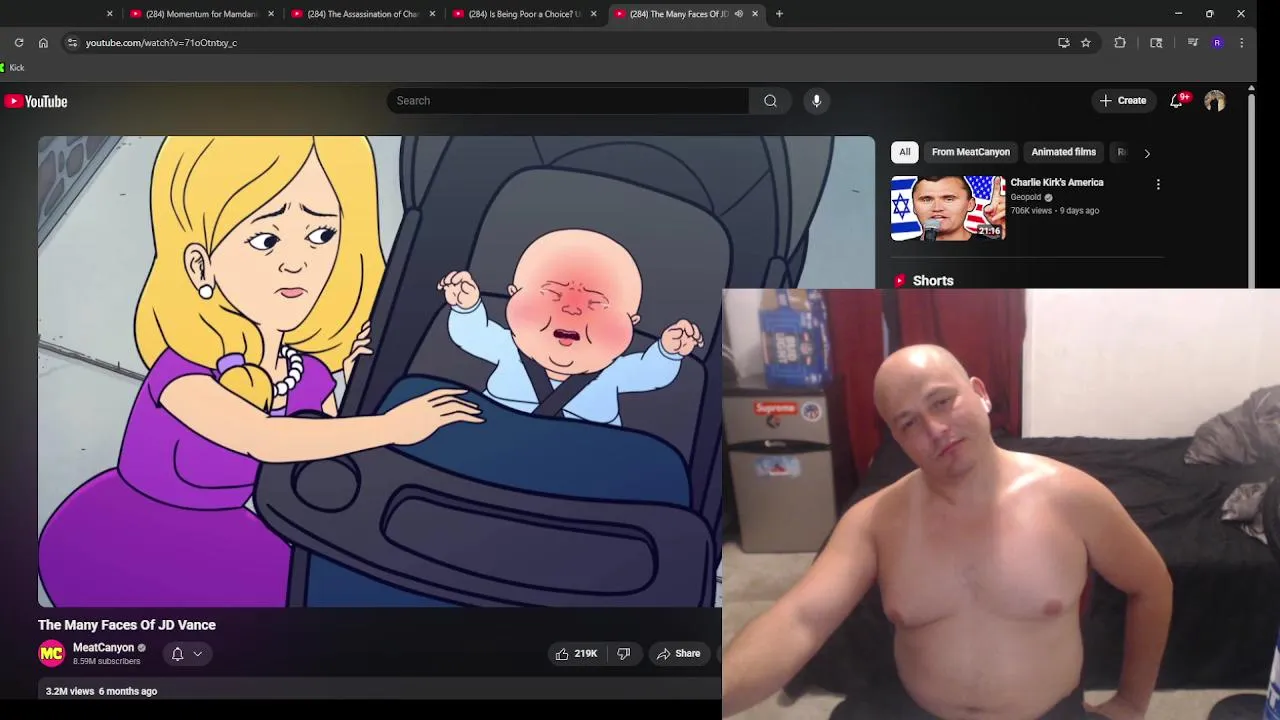The width and height of the screenshot is (1280, 720).
Task: Open the YouTube account avatar menu
Action: (1215, 101)
